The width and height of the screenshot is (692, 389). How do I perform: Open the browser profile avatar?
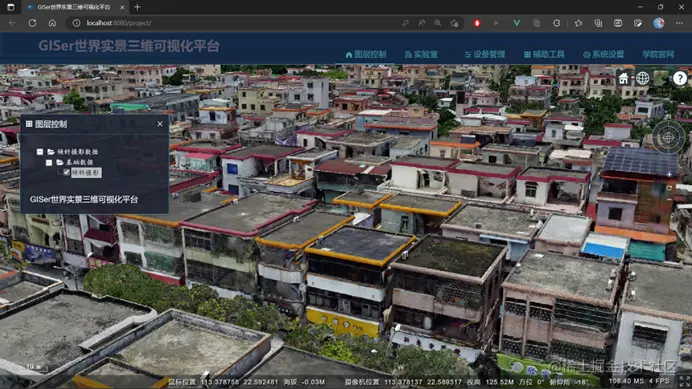[658, 23]
